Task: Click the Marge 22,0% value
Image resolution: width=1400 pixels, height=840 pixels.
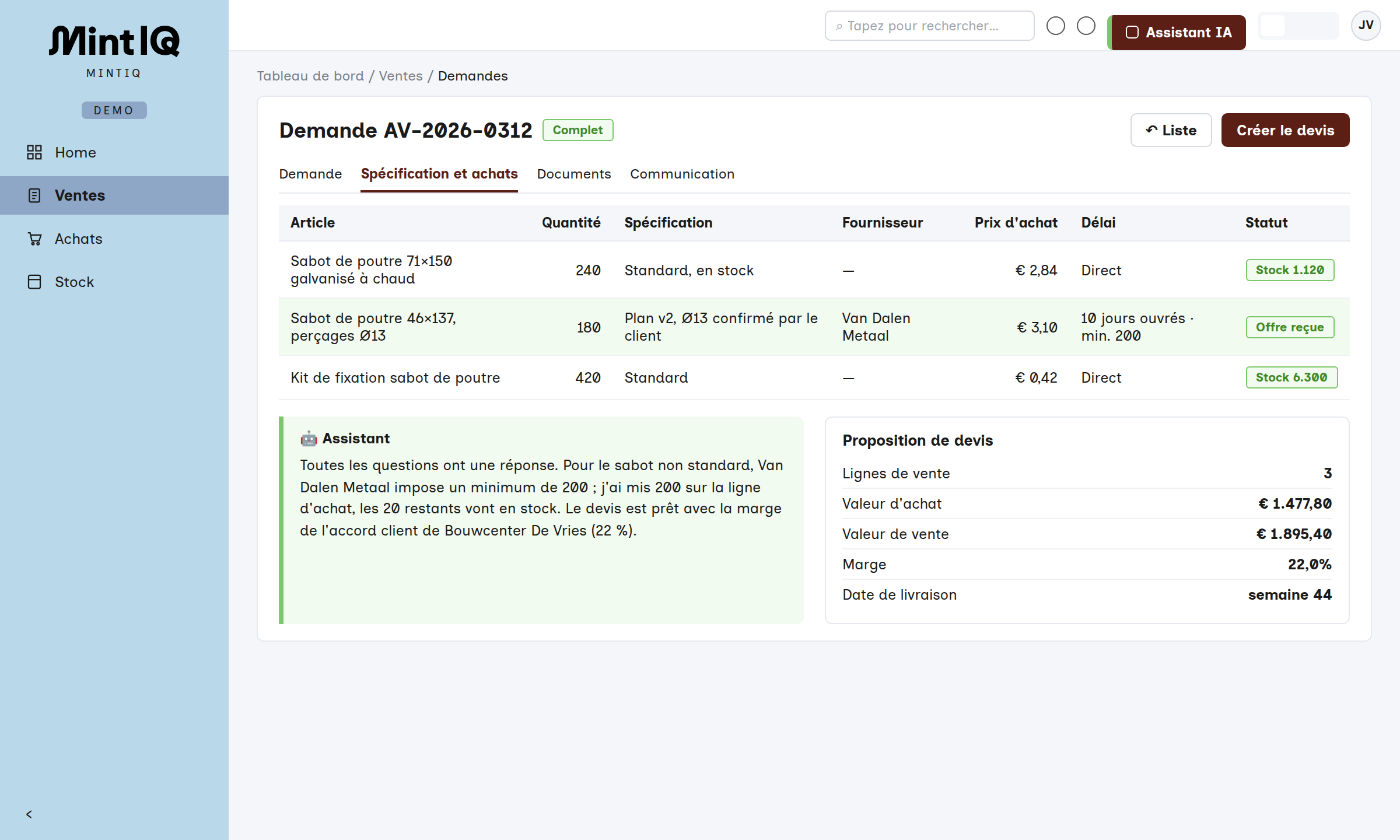Action: [x=1310, y=564]
